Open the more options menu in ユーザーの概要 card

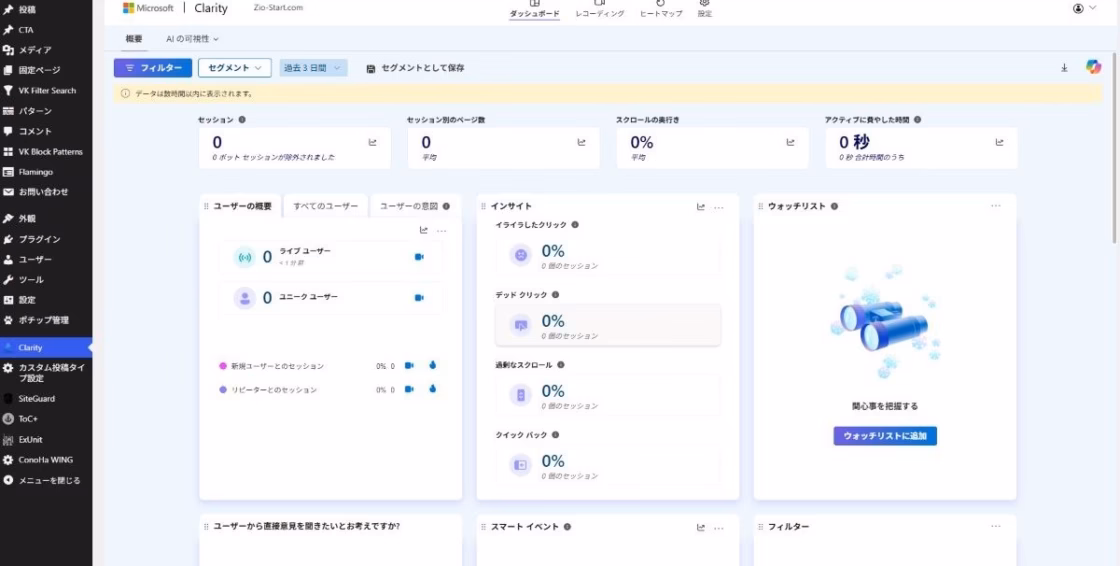pyautogui.click(x=441, y=230)
